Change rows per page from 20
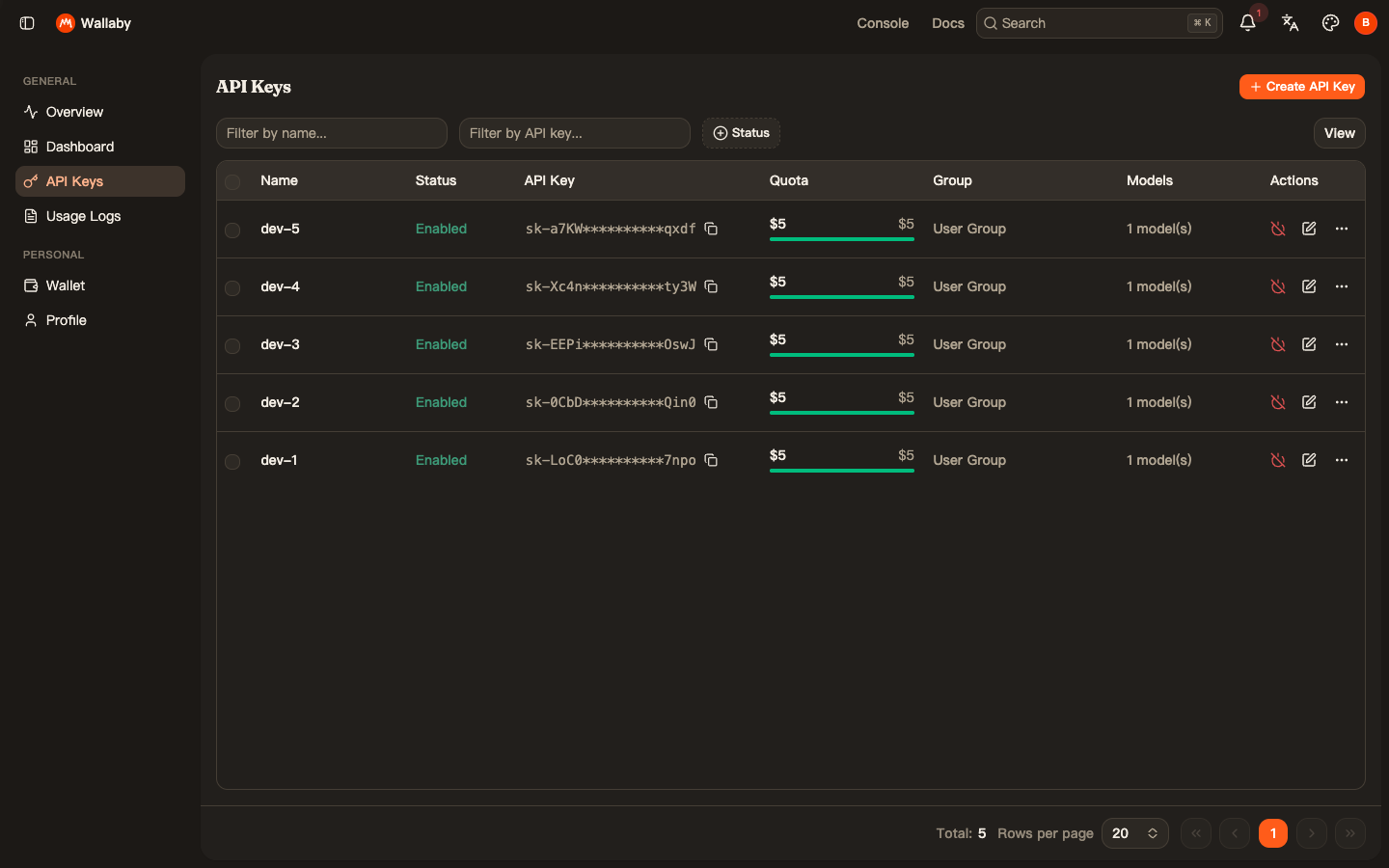1389x868 pixels. coord(1134,833)
